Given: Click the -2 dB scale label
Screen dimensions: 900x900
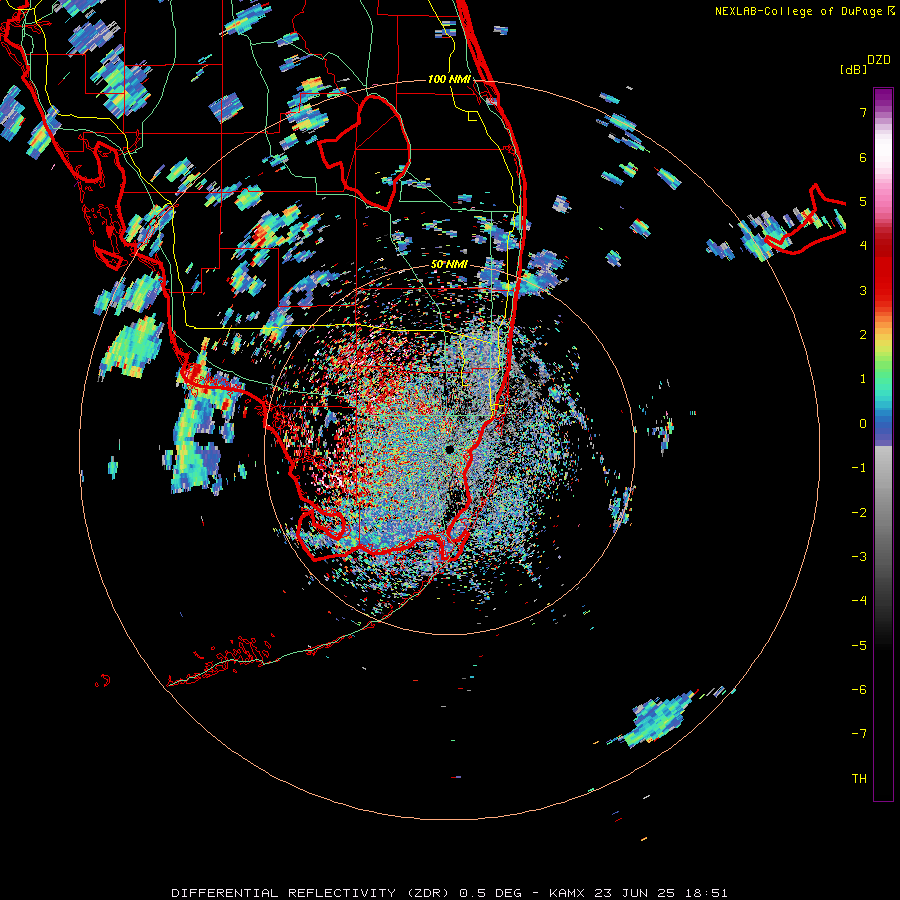Looking at the screenshot, I should point(859,513).
